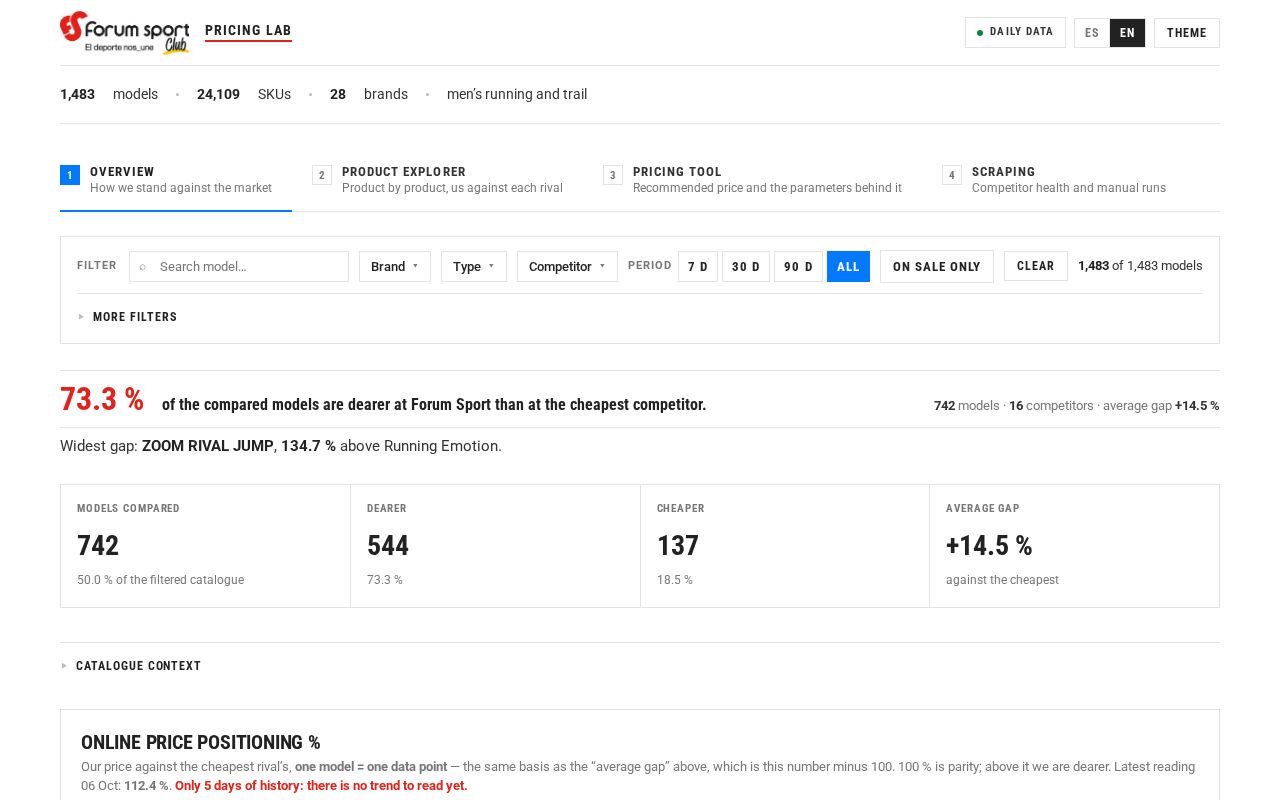Viewport: 1280px width, 800px height.
Task: Click the '28 brands' stat
Action: coord(369,94)
